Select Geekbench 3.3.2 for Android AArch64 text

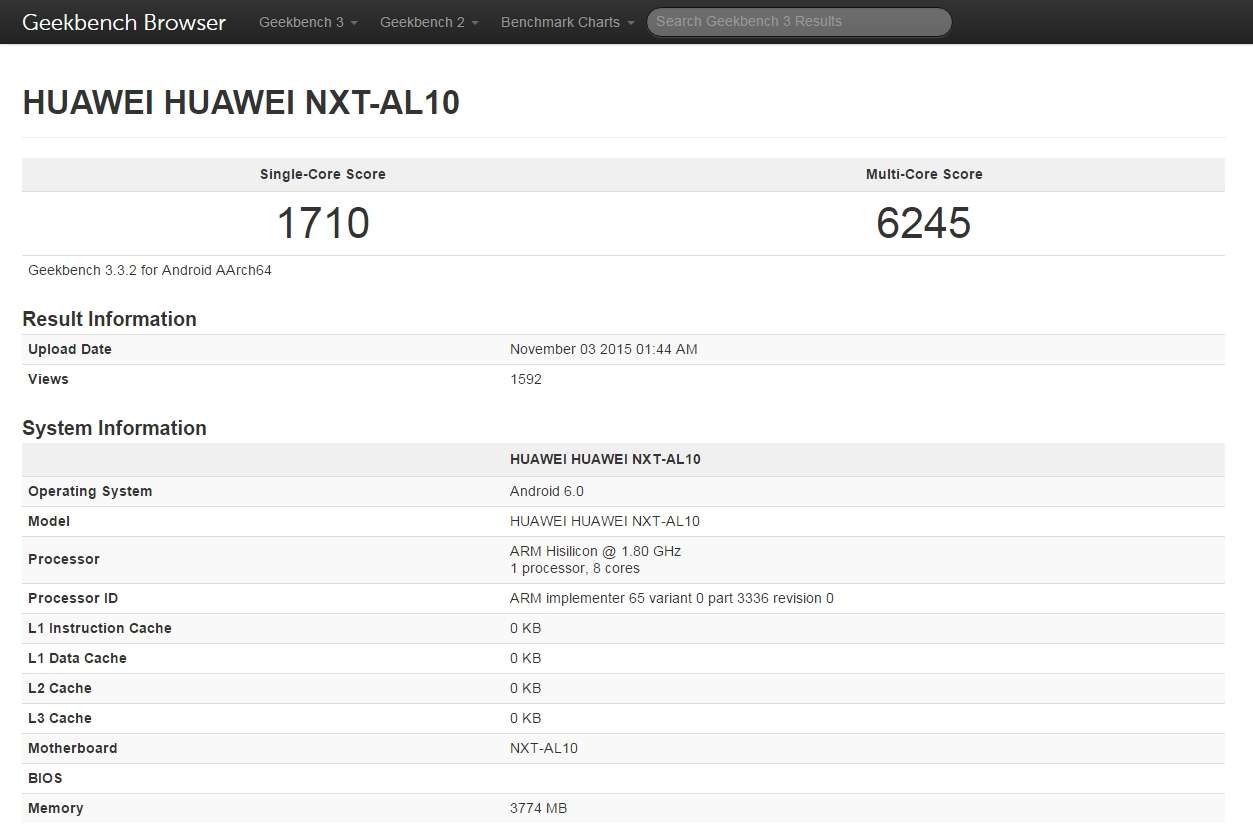150,270
